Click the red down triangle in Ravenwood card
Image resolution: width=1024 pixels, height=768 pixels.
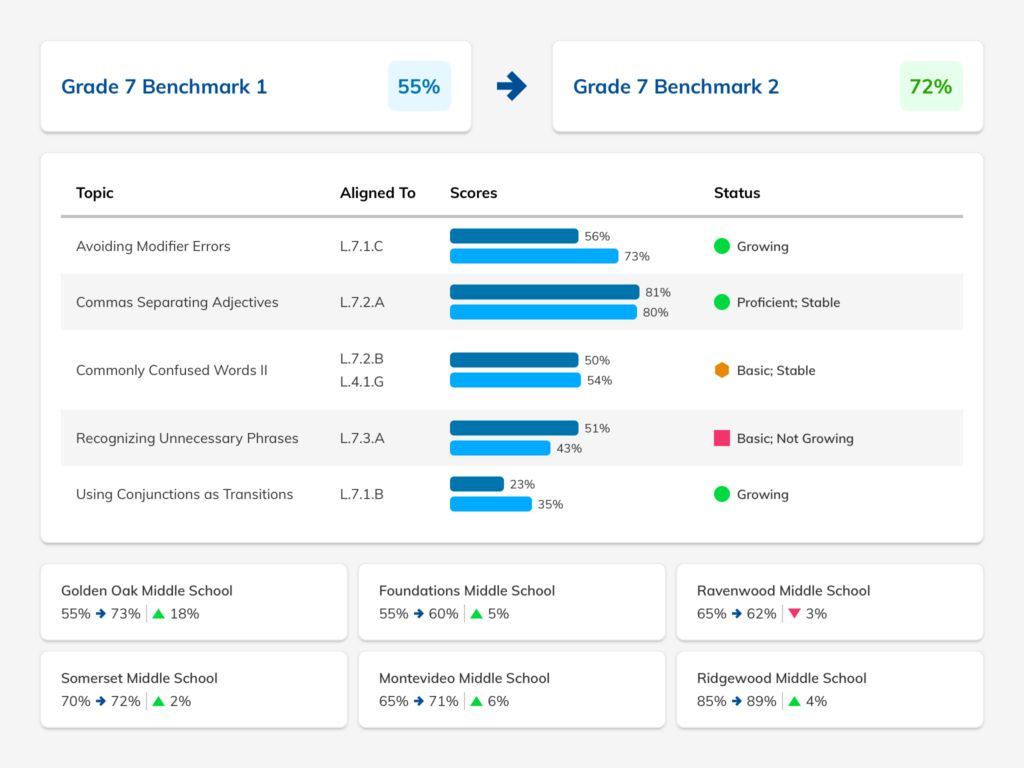pos(794,614)
